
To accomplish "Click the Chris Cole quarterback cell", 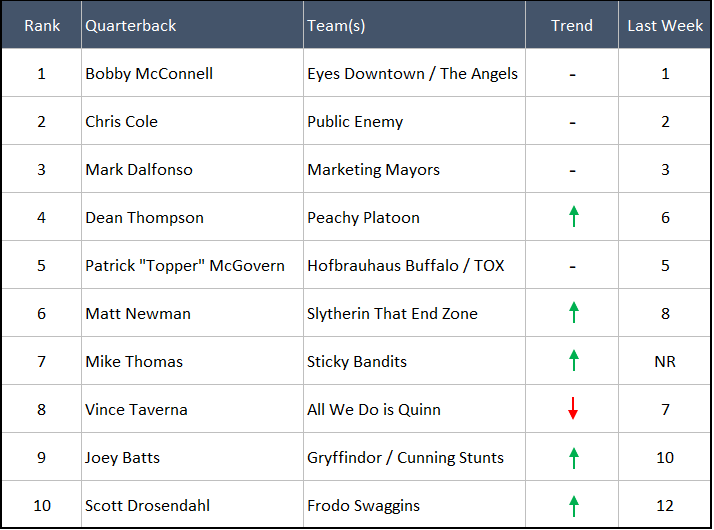I will (122, 122).
